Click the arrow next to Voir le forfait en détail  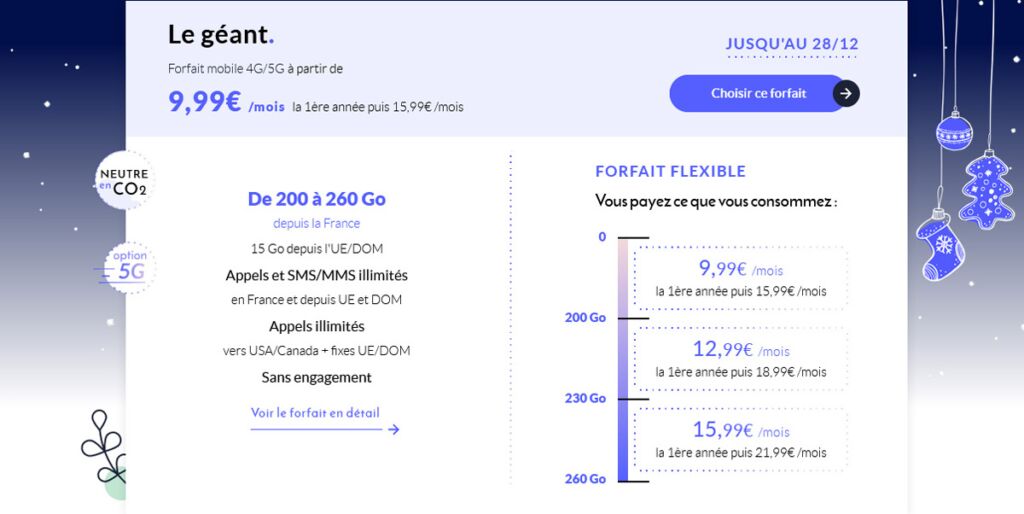click(393, 429)
